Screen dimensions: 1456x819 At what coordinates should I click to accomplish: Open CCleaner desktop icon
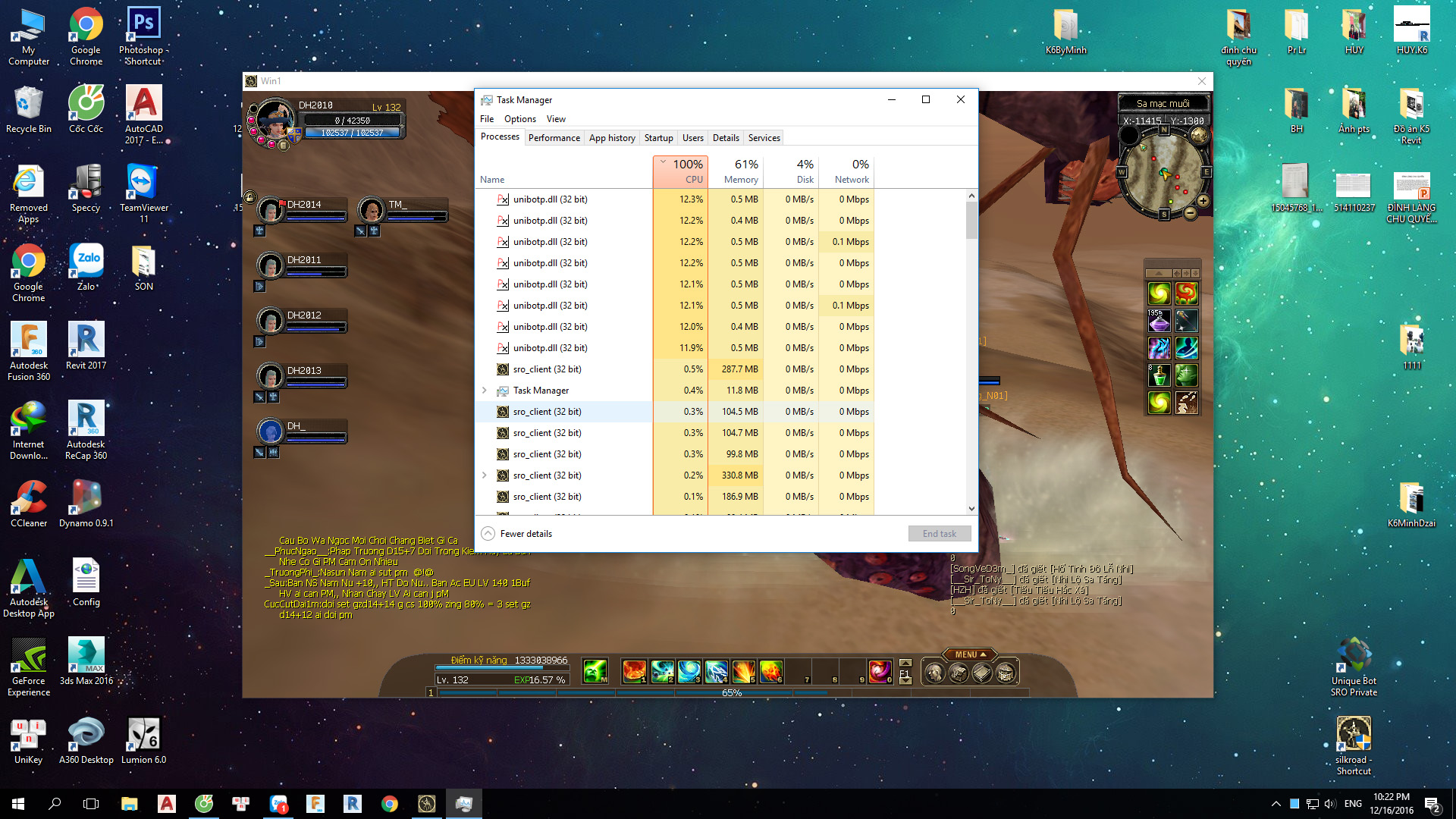pos(29,504)
